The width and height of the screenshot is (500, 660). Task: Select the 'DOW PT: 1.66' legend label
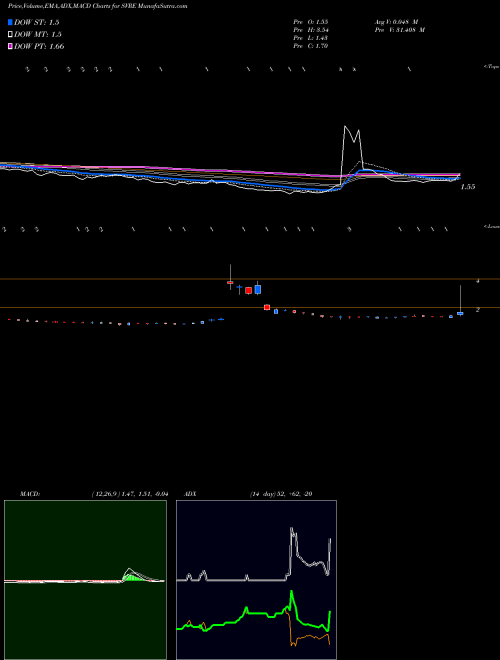(39, 47)
